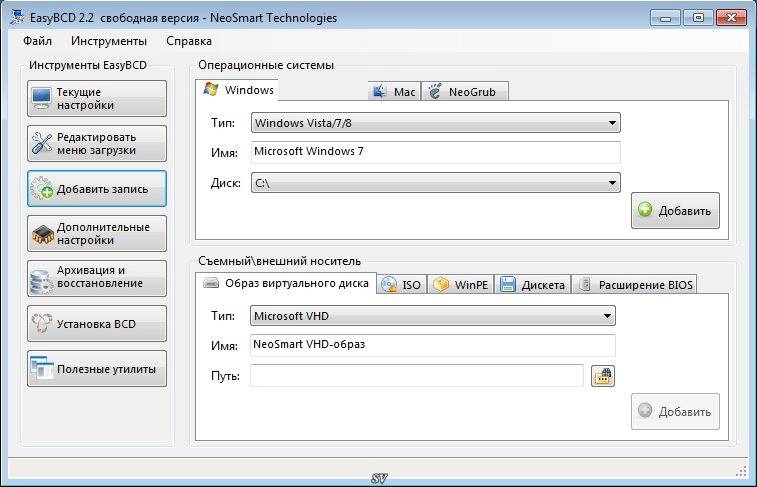Screen dimensions: 757x487
Task: Click the disabled lower Добавить button
Action: 675,411
